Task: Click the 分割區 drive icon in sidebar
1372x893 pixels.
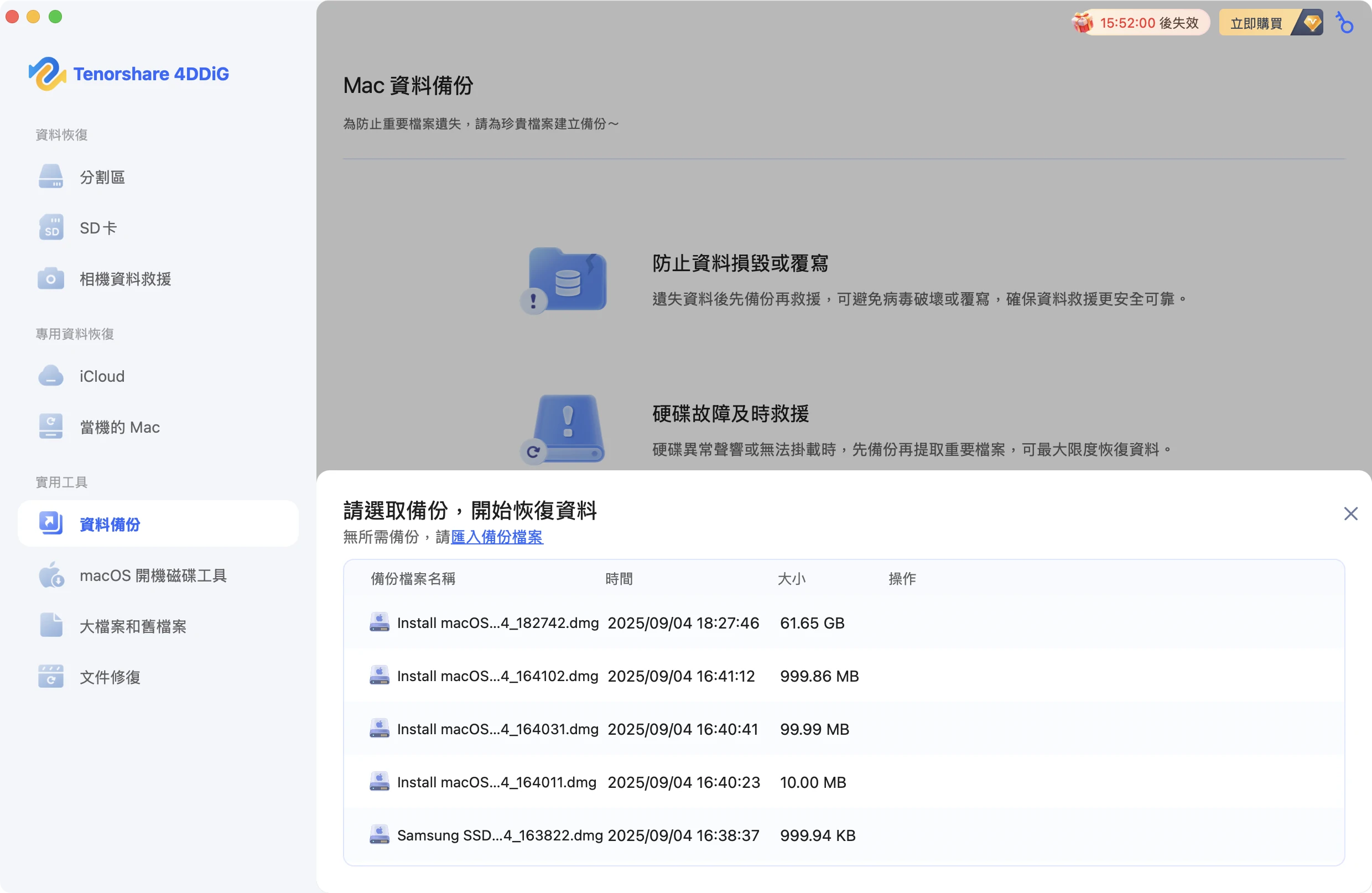Action: tap(51, 177)
